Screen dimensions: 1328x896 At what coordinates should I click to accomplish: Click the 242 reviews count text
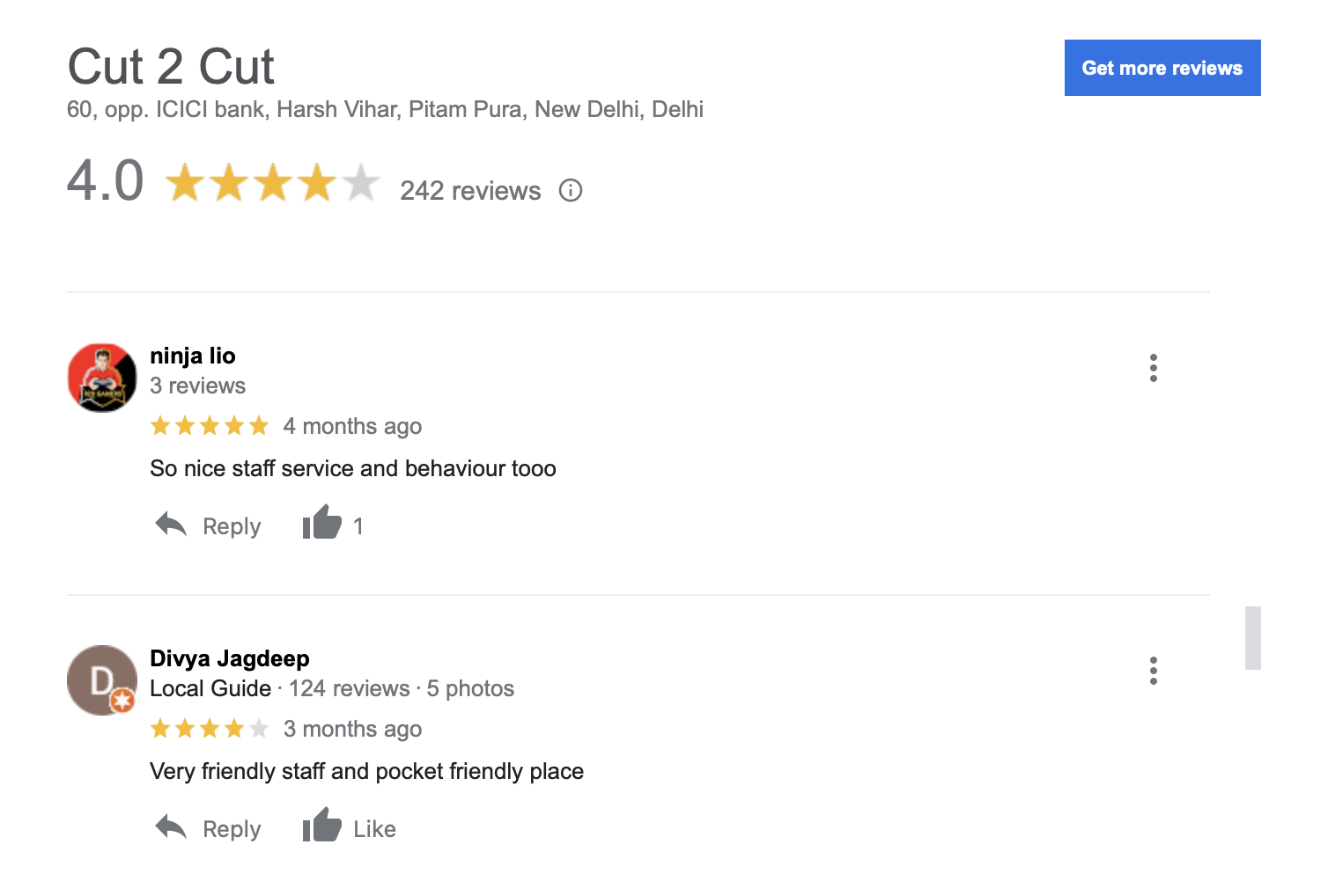pyautogui.click(x=470, y=191)
